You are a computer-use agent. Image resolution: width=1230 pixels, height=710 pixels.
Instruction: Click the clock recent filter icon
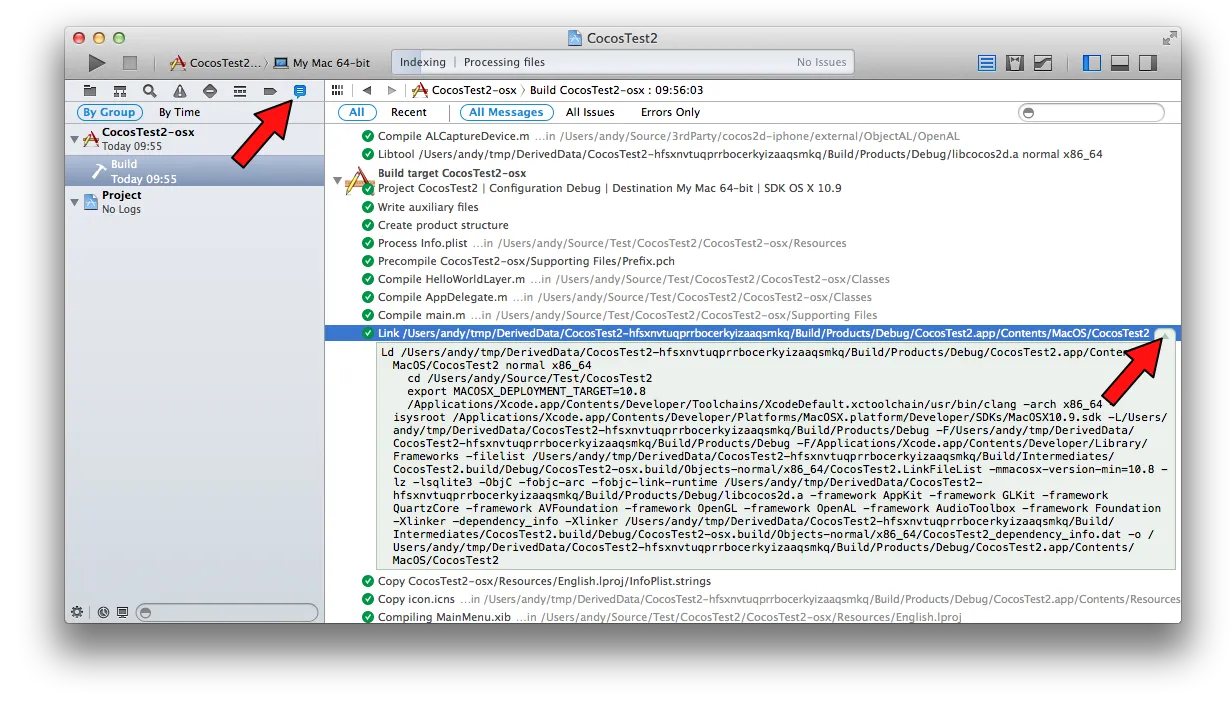[103, 612]
